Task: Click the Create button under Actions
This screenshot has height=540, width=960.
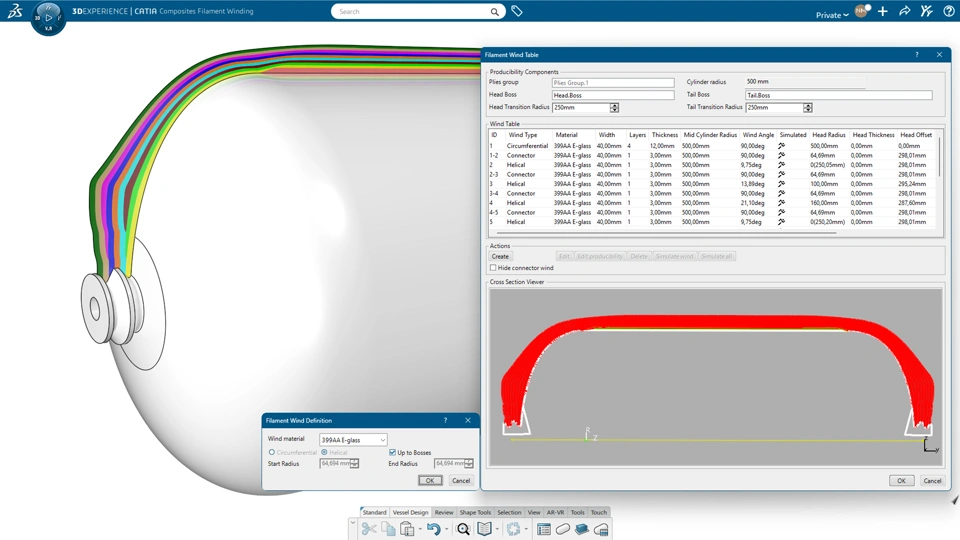Action: click(500, 257)
